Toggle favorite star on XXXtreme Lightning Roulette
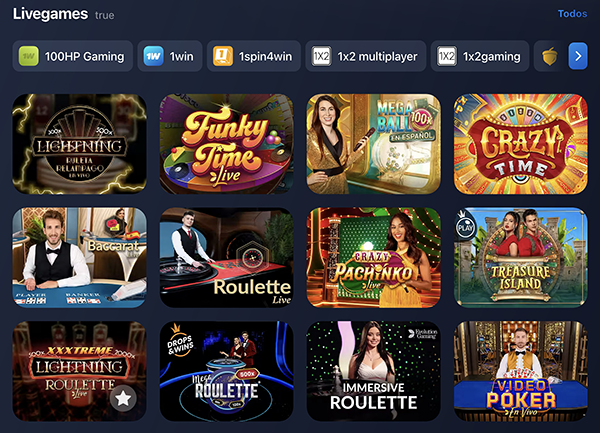The image size is (600, 433). pos(123,399)
